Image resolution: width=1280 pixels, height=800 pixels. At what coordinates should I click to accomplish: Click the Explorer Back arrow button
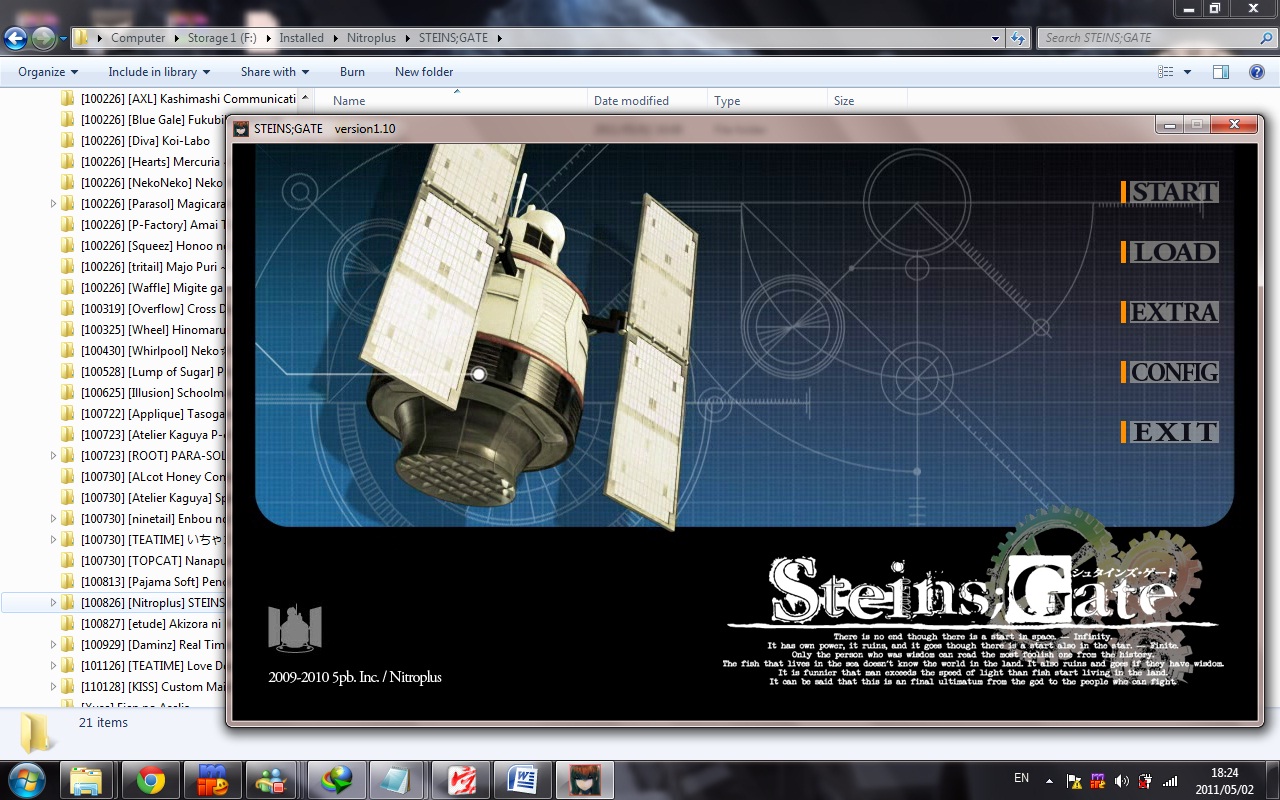[16, 39]
